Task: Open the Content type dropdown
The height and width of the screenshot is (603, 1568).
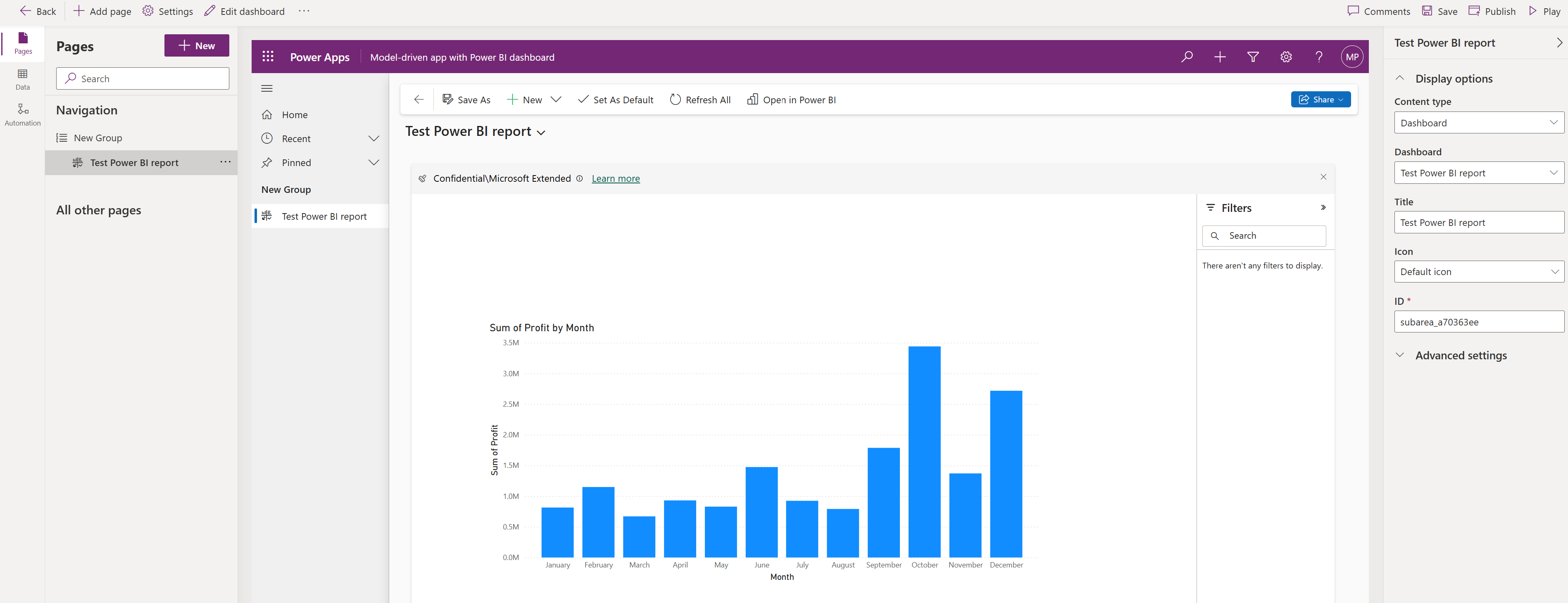Action: [x=1478, y=122]
